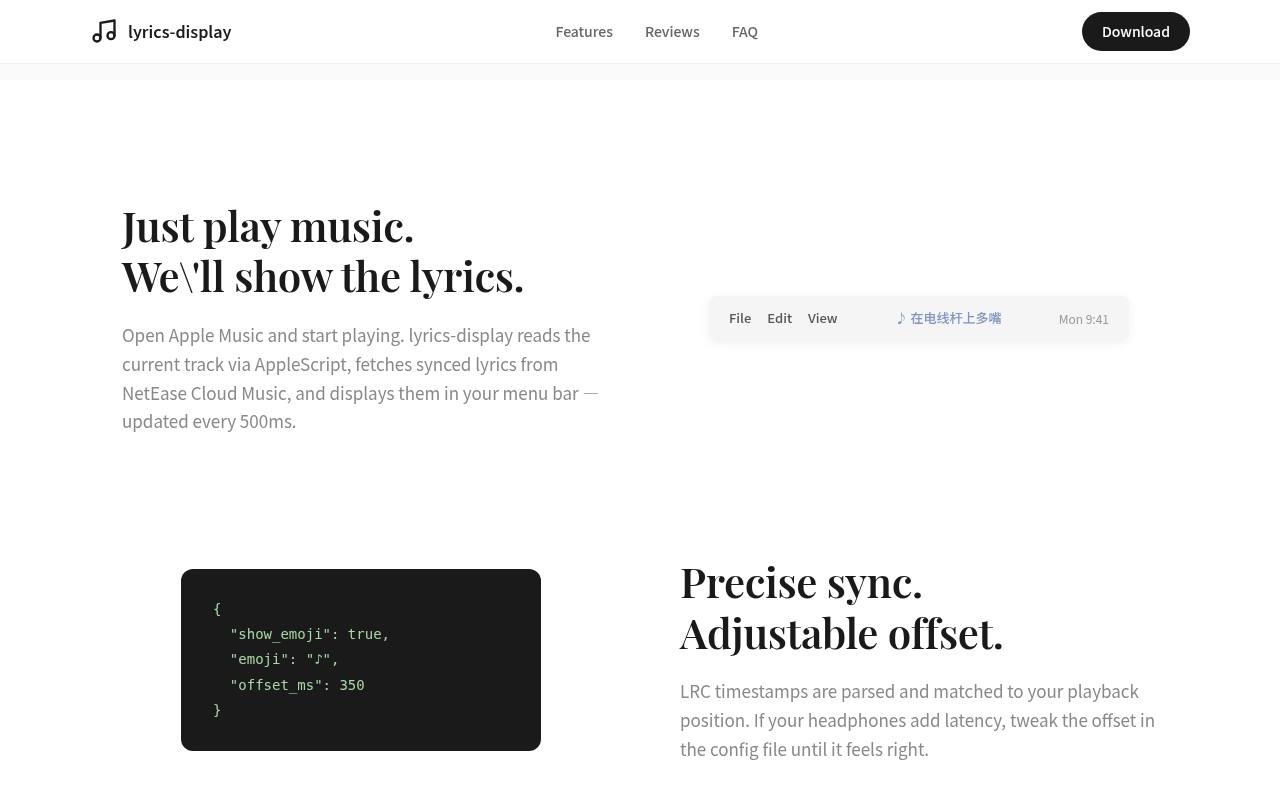Open the Reviews nav link

pos(672,32)
